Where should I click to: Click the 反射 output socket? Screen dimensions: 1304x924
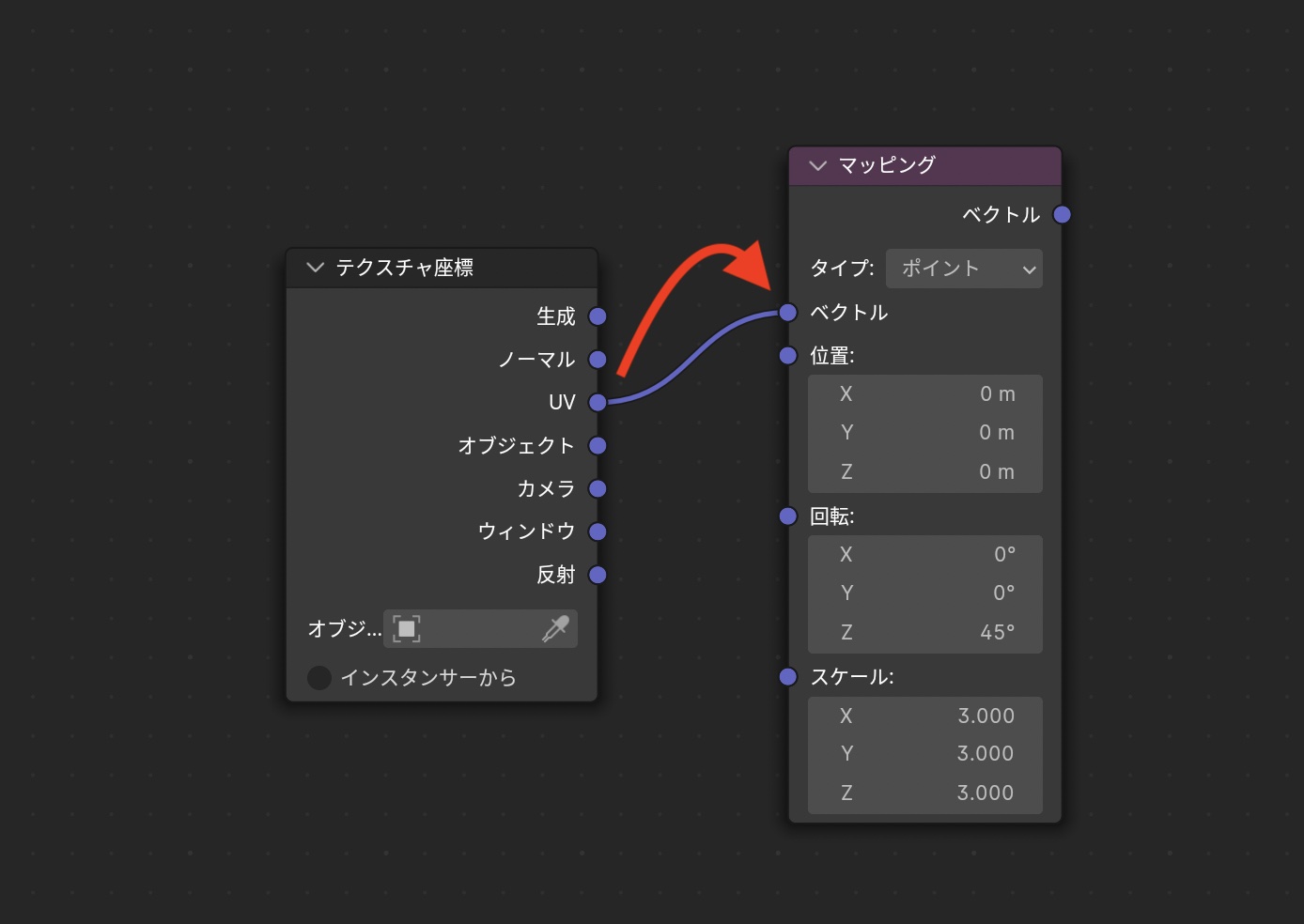(x=598, y=575)
